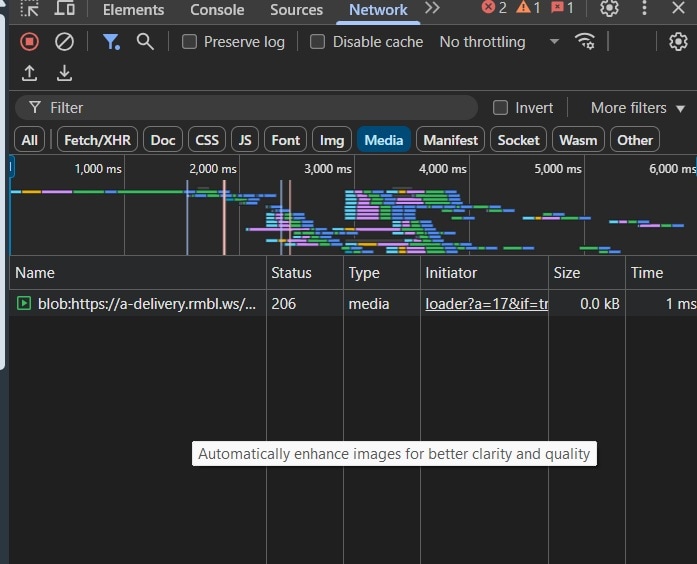Screen dimensions: 697x564
Task: Export HAR file download icon
Action: pos(64,73)
